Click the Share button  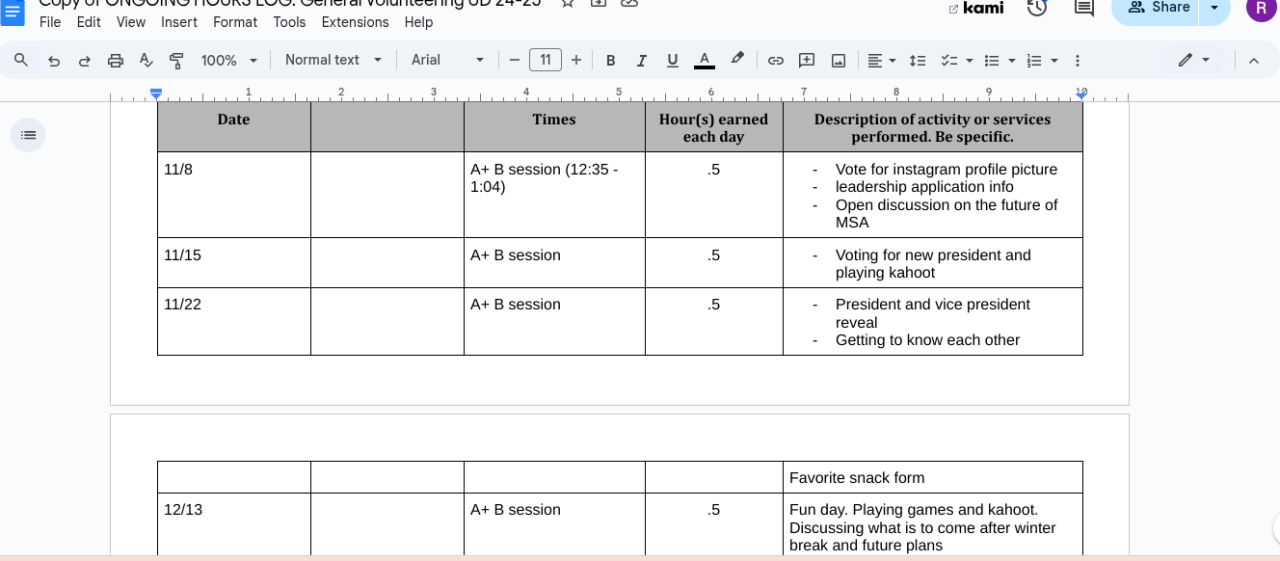[x=1156, y=8]
